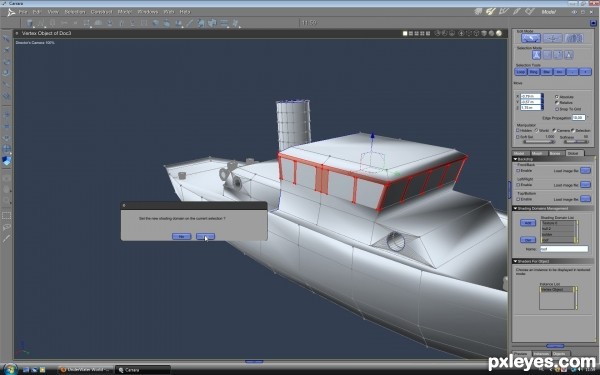Select third Edit Mode icon button
This screenshot has height=375, width=600.
[x=574, y=38]
